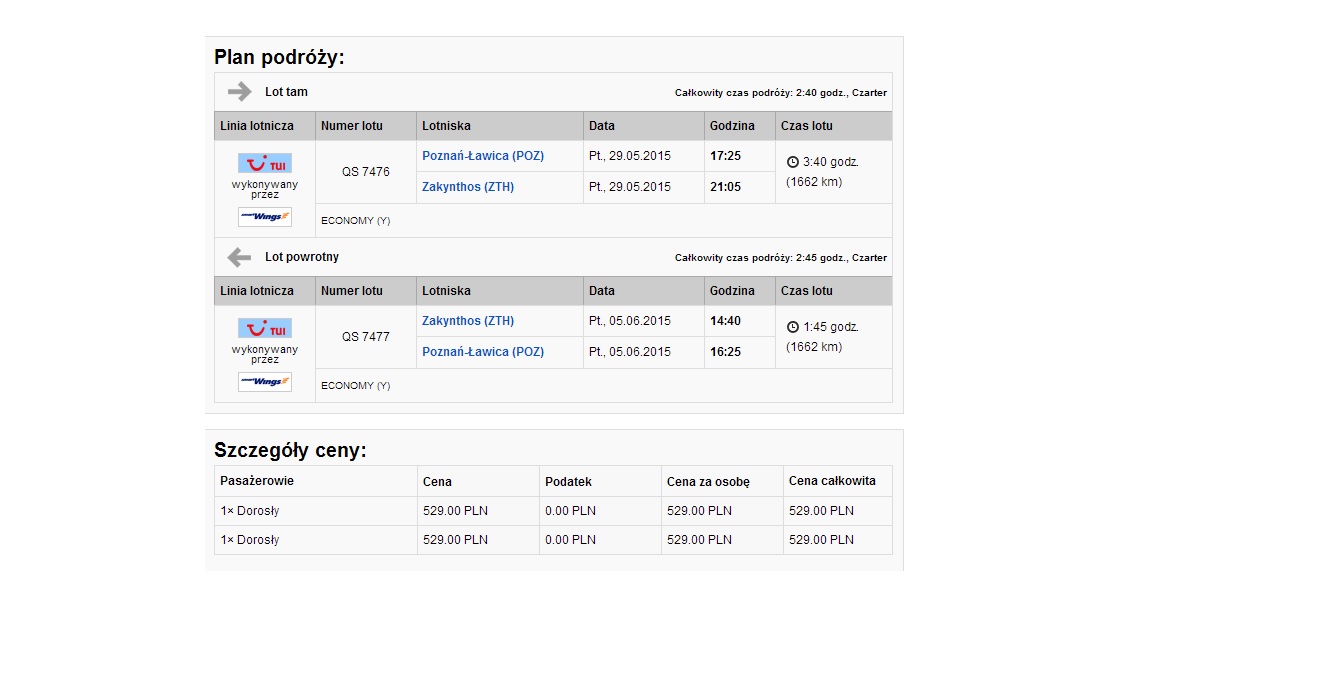
Task: Click the Lotniska header in Lot tam table
Action: 446,126
